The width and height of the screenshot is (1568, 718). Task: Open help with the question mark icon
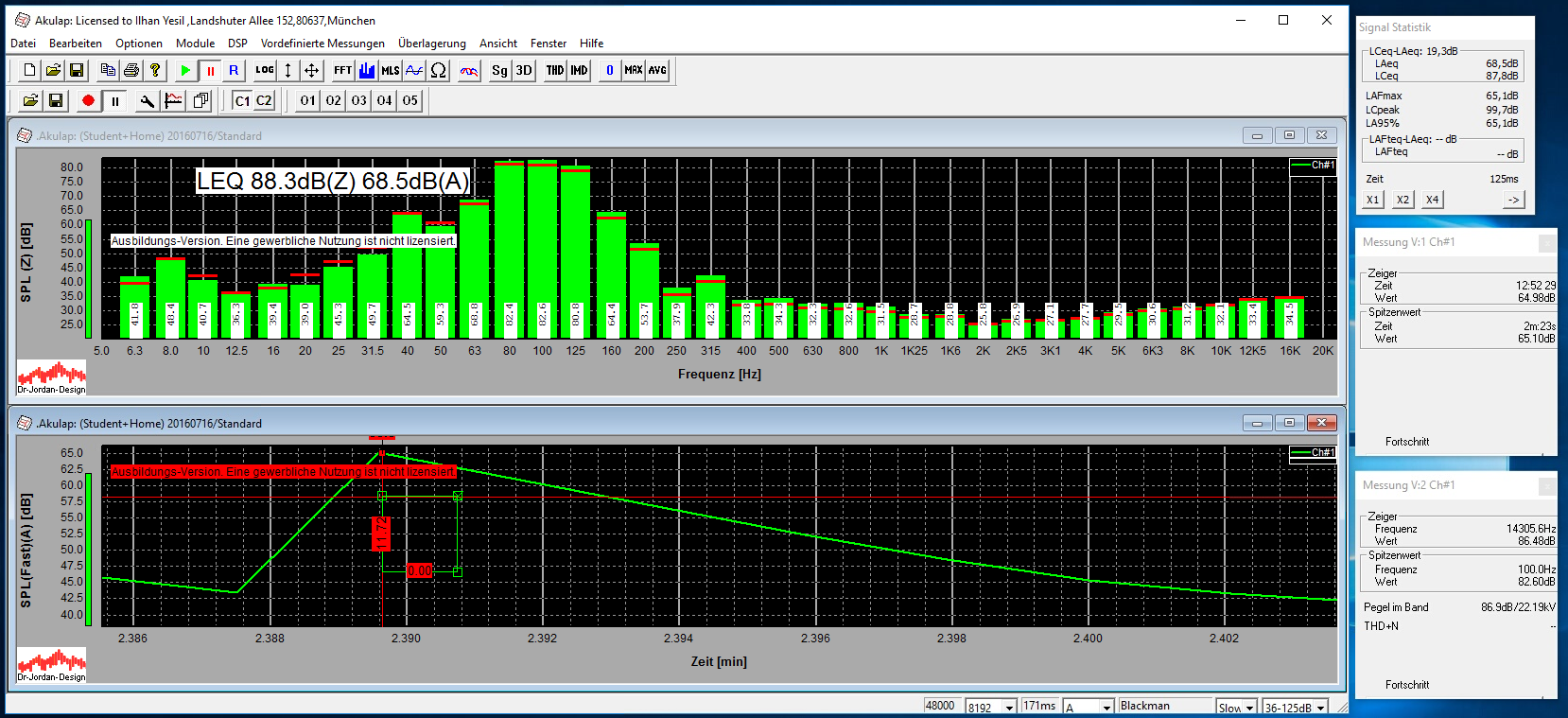pyautogui.click(x=155, y=70)
